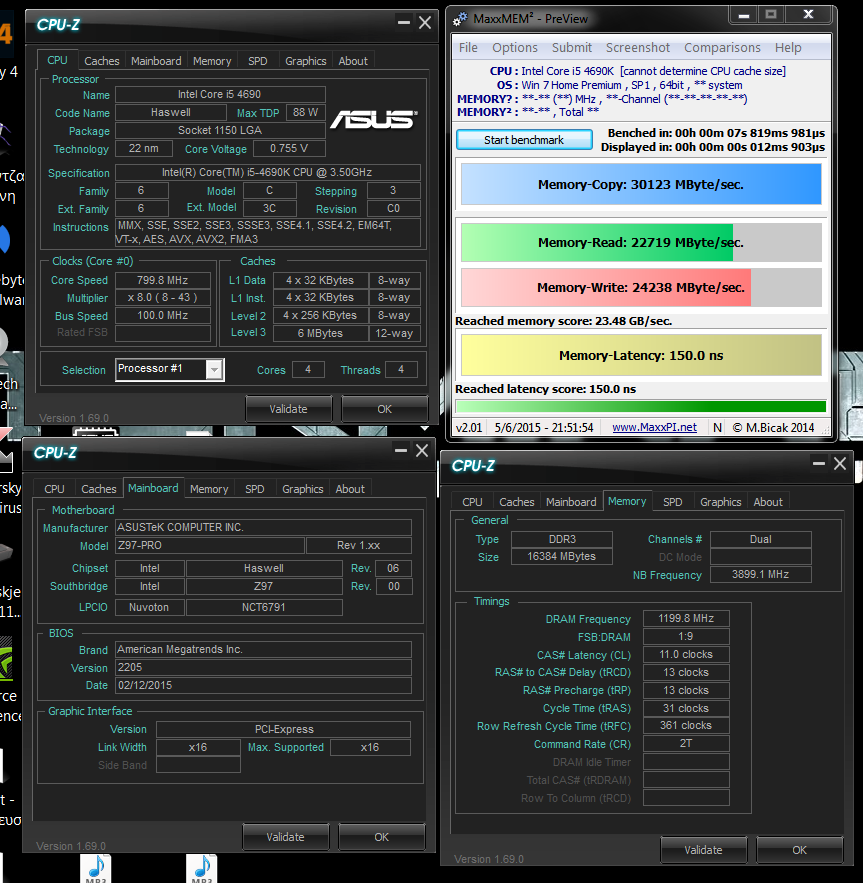Image resolution: width=863 pixels, height=883 pixels.
Task: Open SPD tab in Mainboard CPU-Z window
Action: (x=254, y=489)
